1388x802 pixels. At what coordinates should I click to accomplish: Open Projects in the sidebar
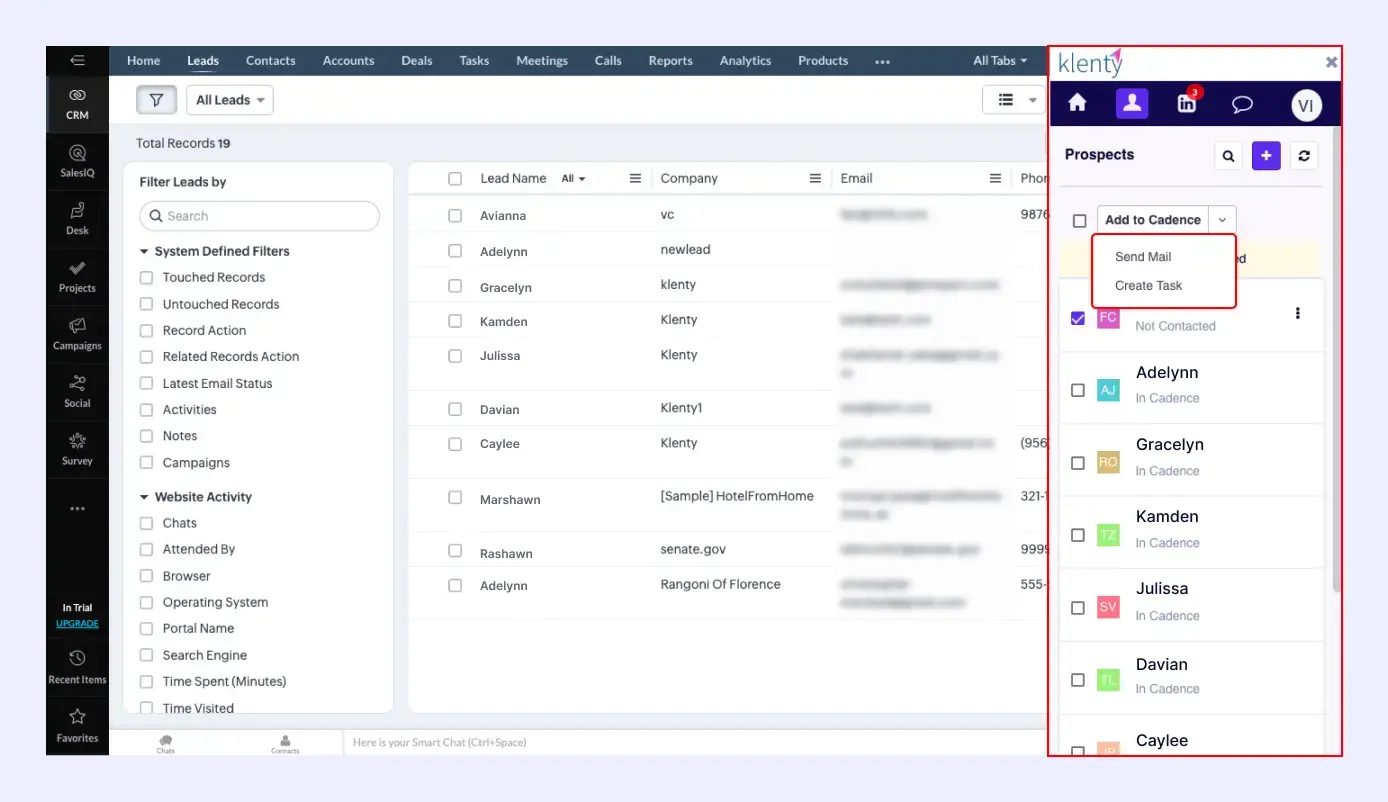[77, 277]
